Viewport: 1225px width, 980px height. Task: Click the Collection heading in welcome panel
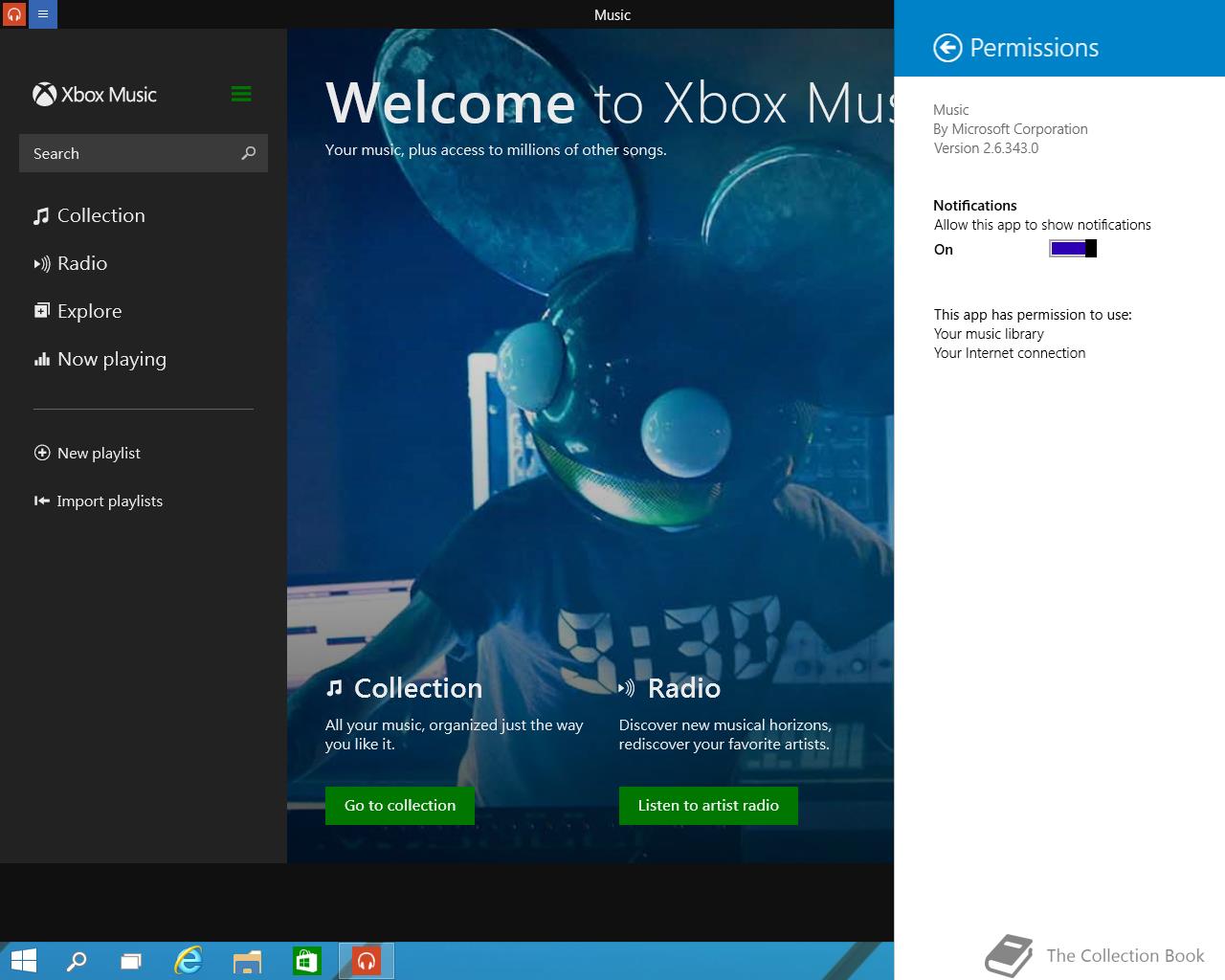(x=404, y=688)
